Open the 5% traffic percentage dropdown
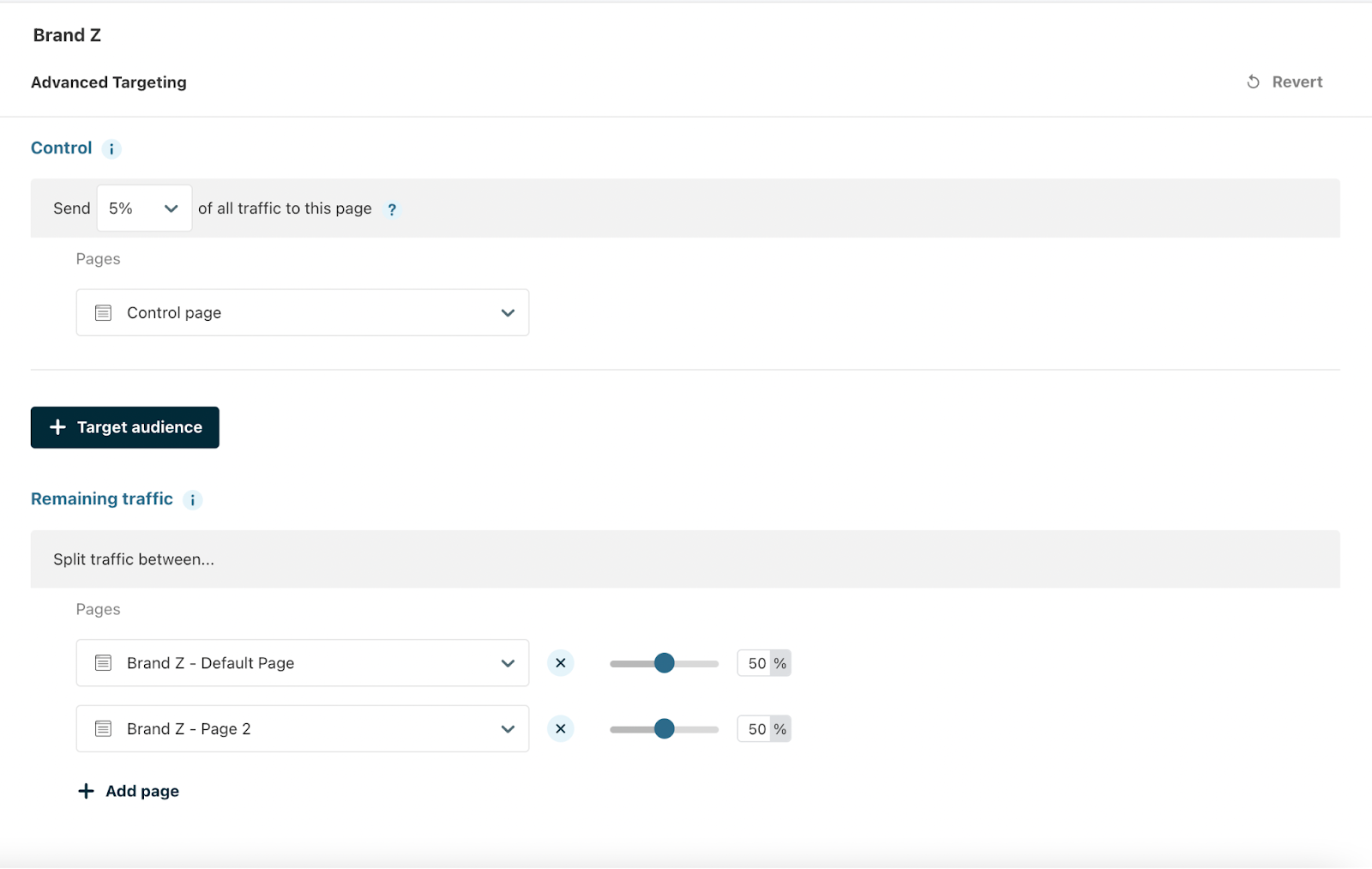 (x=144, y=208)
